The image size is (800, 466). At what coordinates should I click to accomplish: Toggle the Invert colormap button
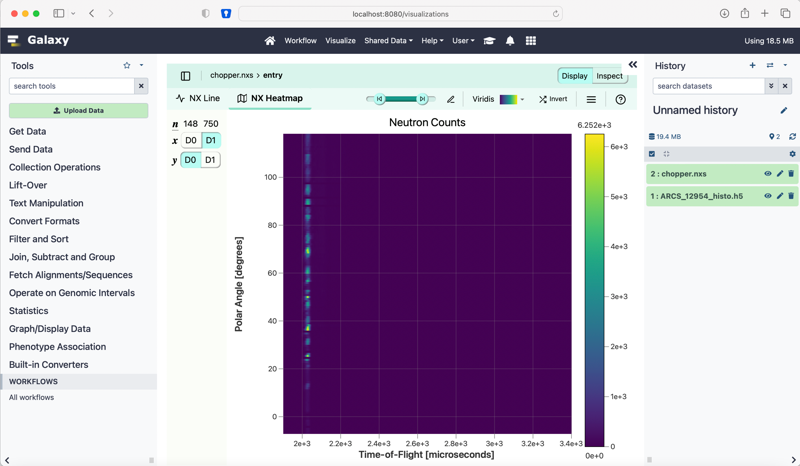coord(553,99)
